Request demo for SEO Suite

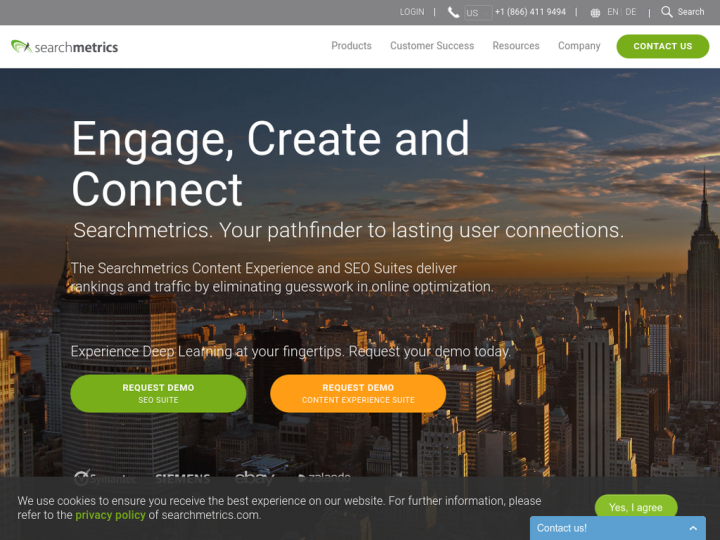coord(158,394)
